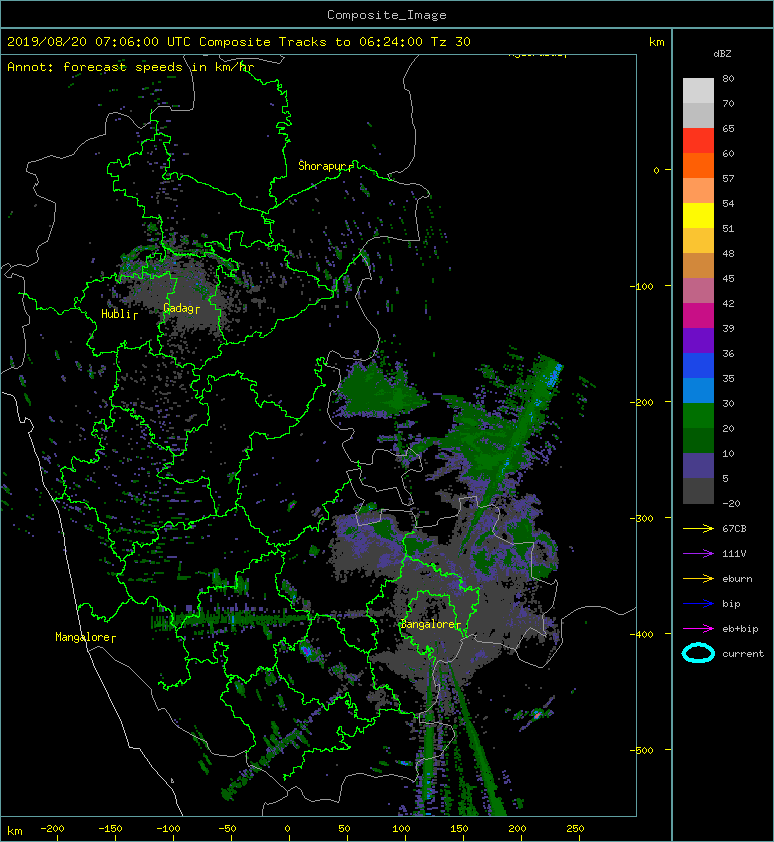
Task: Click the -500 label on vertical axis
Action: (x=641, y=750)
